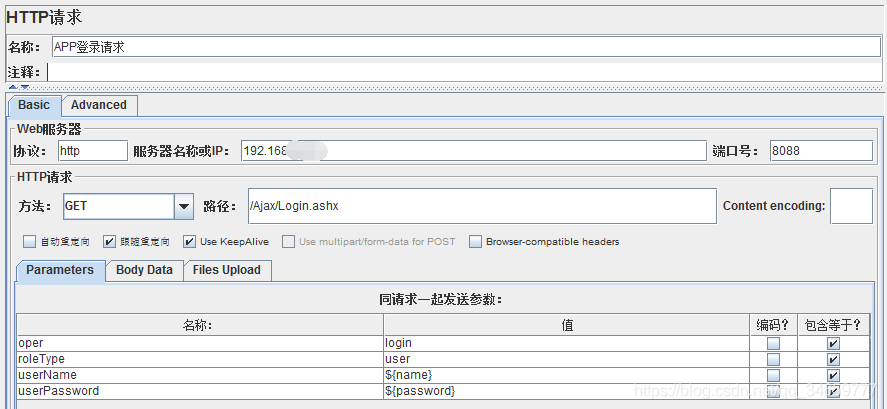
Task: Click the ${password} value cell
Action: 567,391
